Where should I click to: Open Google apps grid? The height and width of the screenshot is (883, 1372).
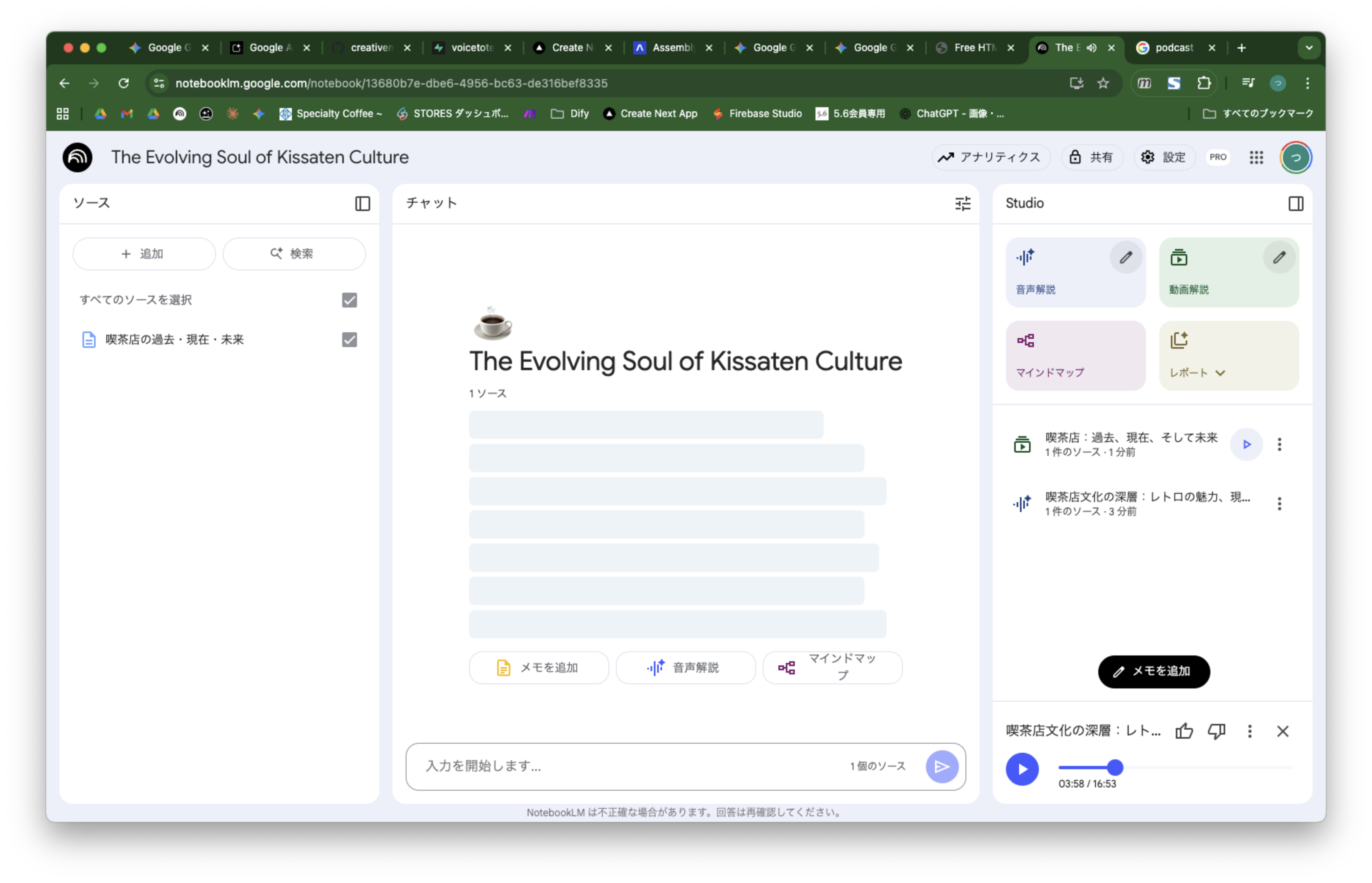coord(1256,157)
